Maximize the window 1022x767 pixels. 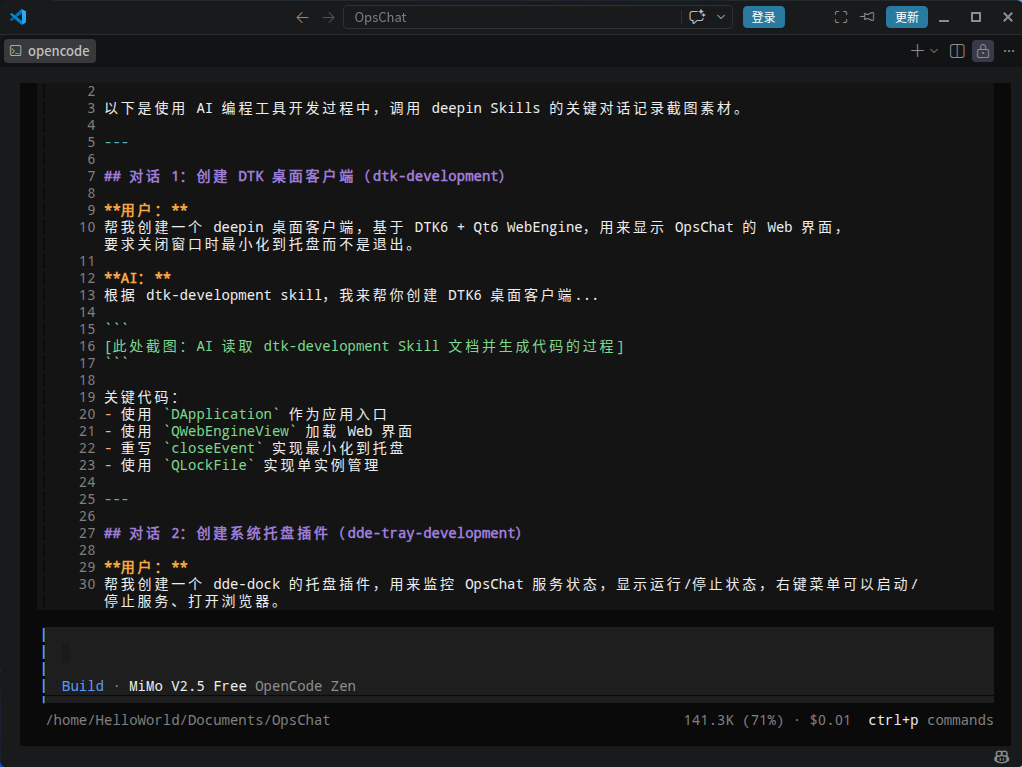click(976, 18)
